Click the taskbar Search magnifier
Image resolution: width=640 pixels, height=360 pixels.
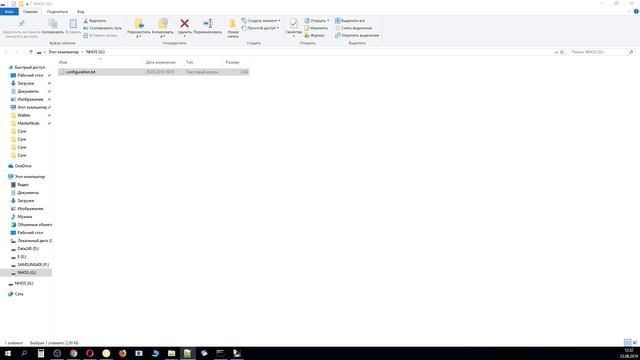pyautogui.click(x=24, y=353)
